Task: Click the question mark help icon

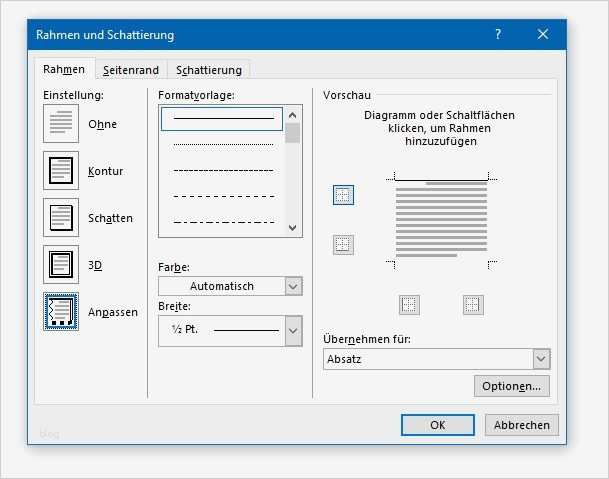Action: pos(498,34)
